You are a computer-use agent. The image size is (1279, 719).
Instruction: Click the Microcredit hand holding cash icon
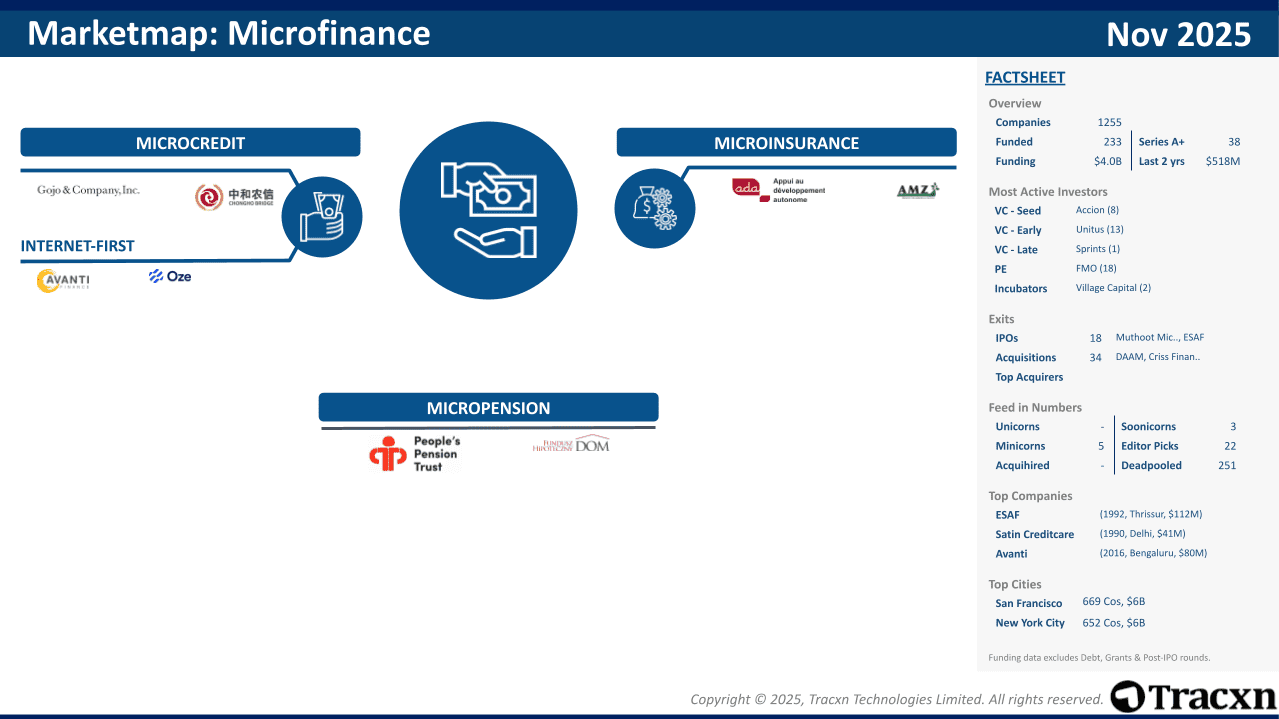tap(322, 216)
